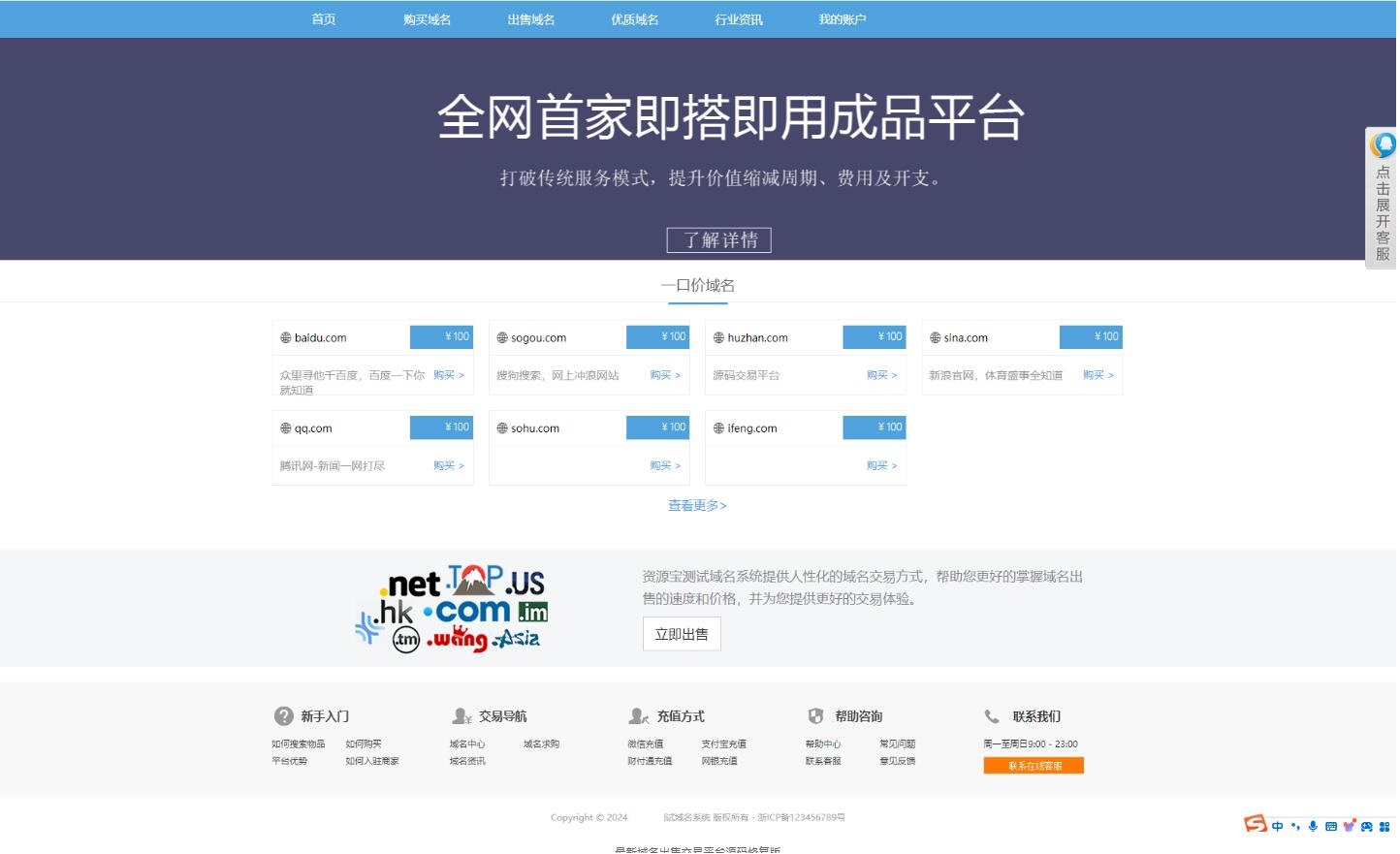Toggle punctuation mode in the Sogou bar
The height and width of the screenshot is (854, 1400).
(x=1295, y=826)
